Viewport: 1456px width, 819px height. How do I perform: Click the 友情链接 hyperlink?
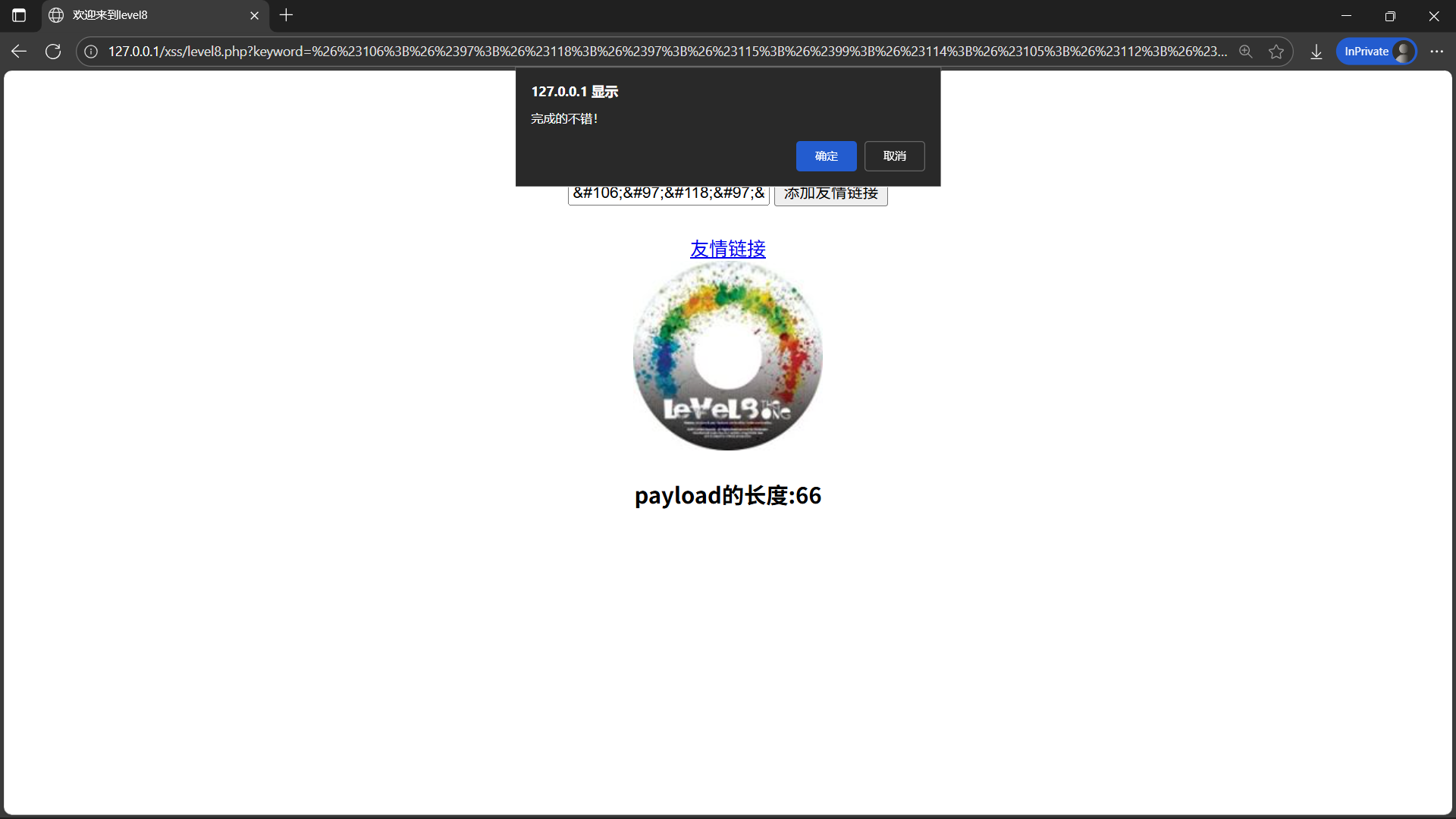click(x=727, y=249)
